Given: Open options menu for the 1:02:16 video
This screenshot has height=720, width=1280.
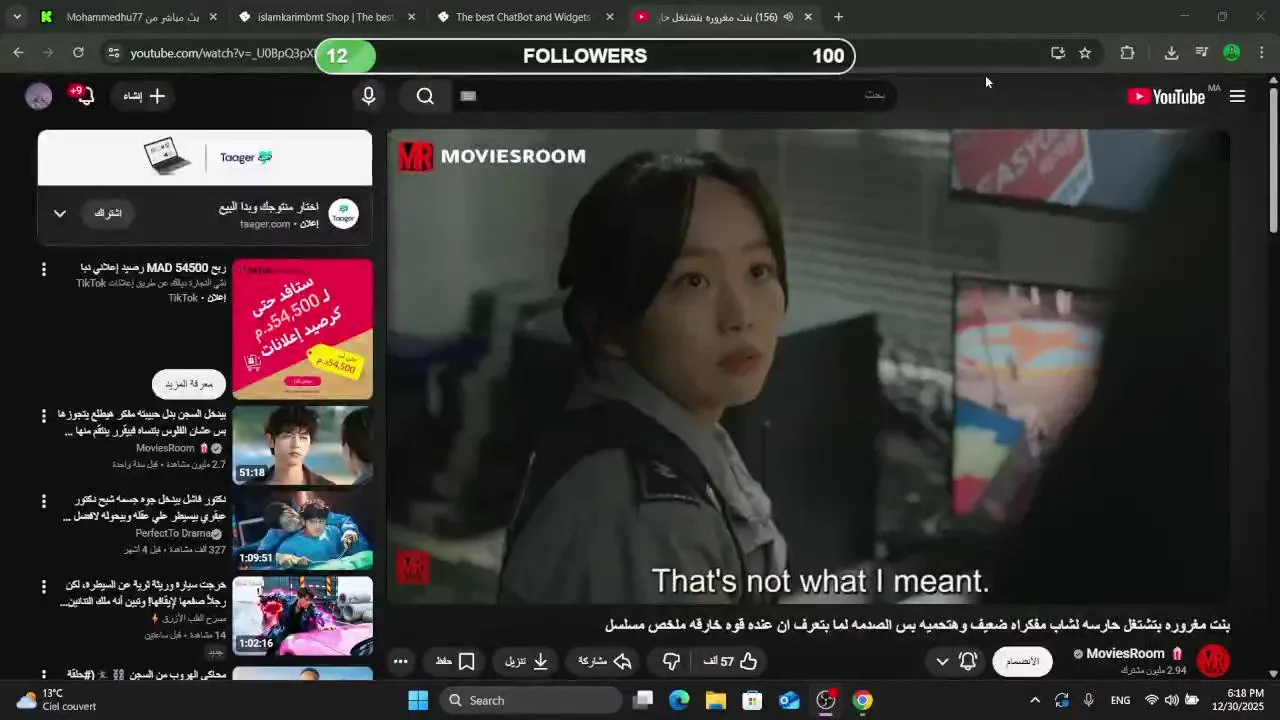Looking at the screenshot, I should click(43, 586).
